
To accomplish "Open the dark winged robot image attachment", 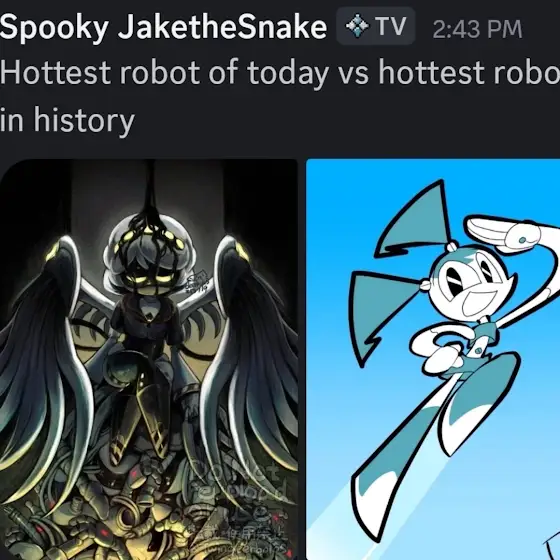I will (149, 359).
